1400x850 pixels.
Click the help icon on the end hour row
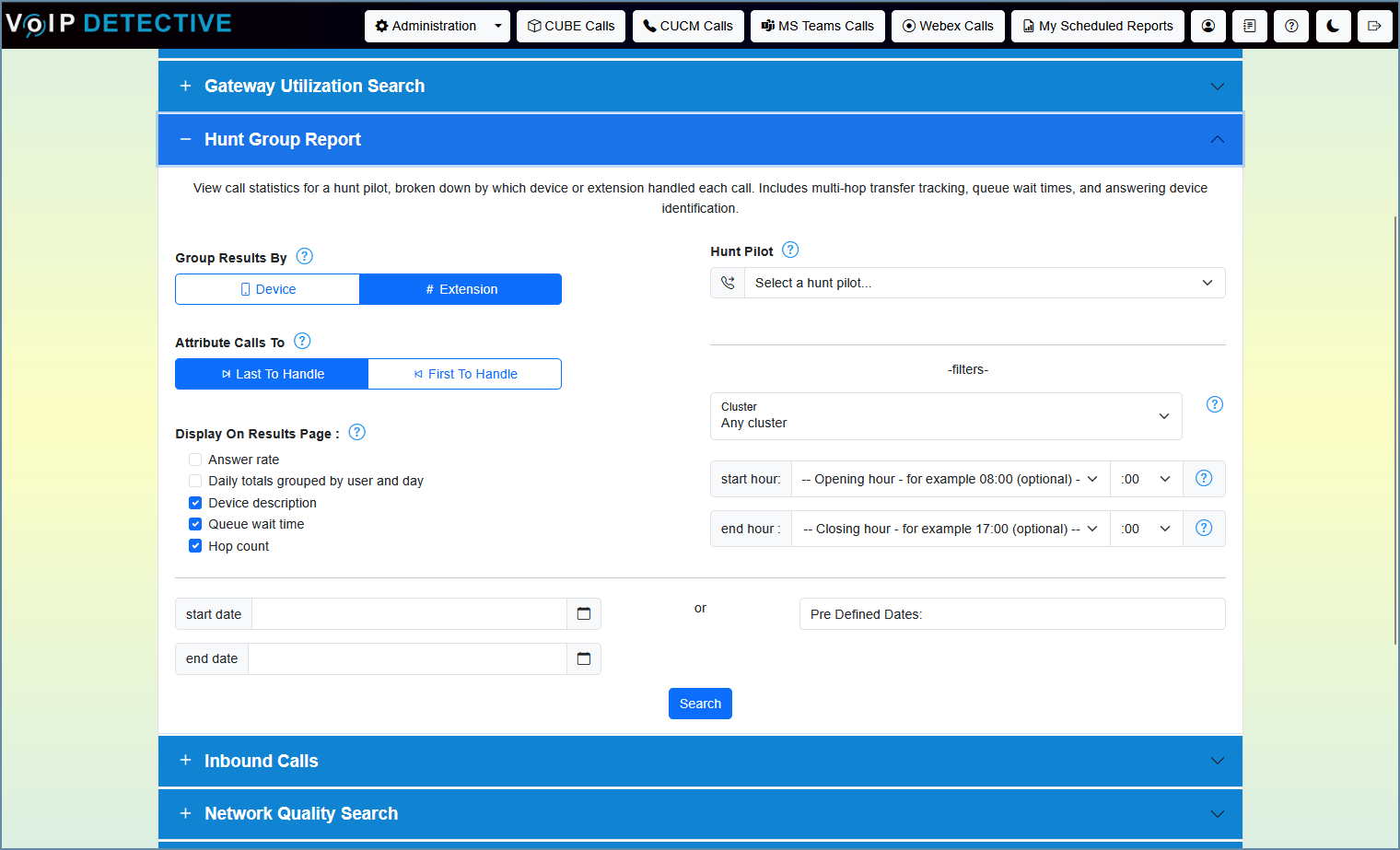coord(1204,528)
